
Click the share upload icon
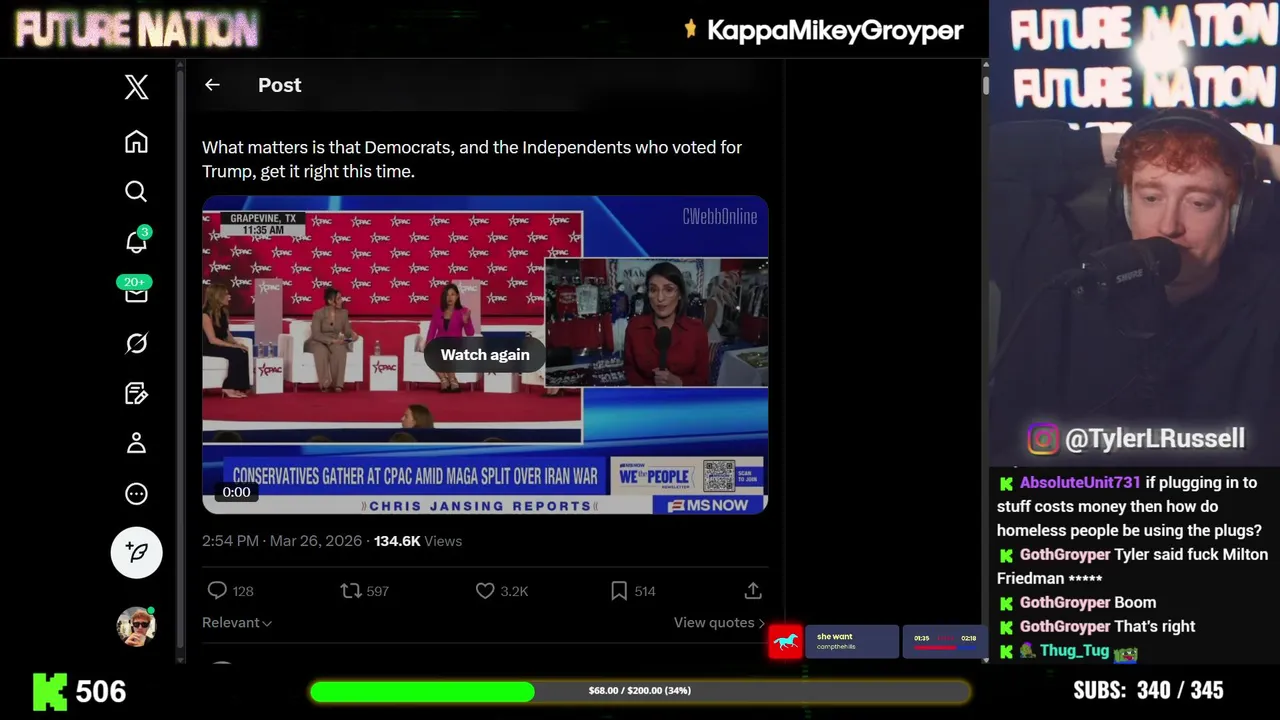pyautogui.click(x=753, y=591)
